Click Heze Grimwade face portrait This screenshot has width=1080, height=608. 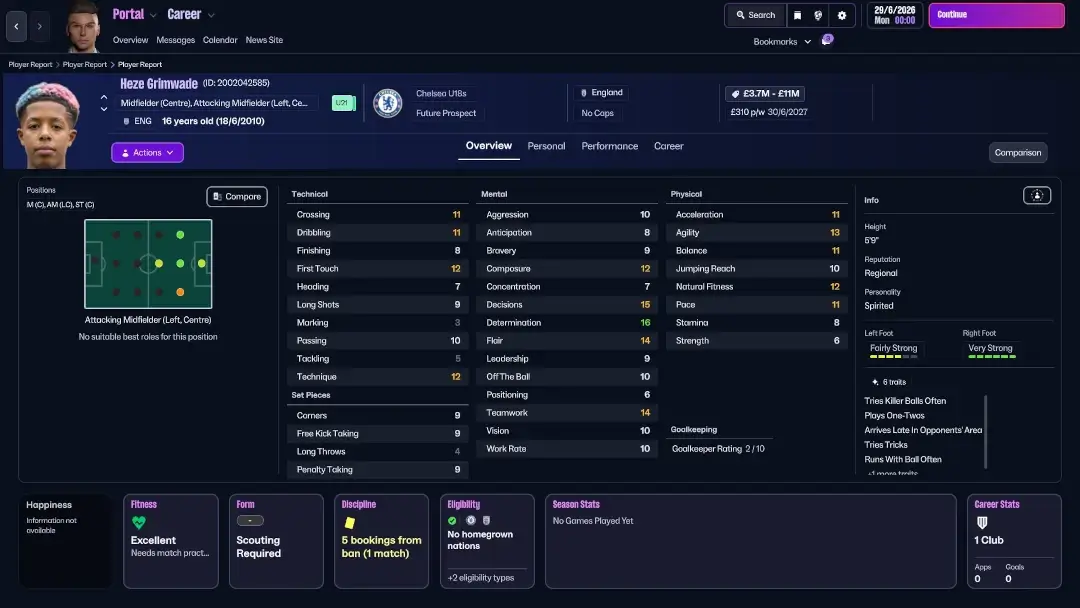coord(47,125)
